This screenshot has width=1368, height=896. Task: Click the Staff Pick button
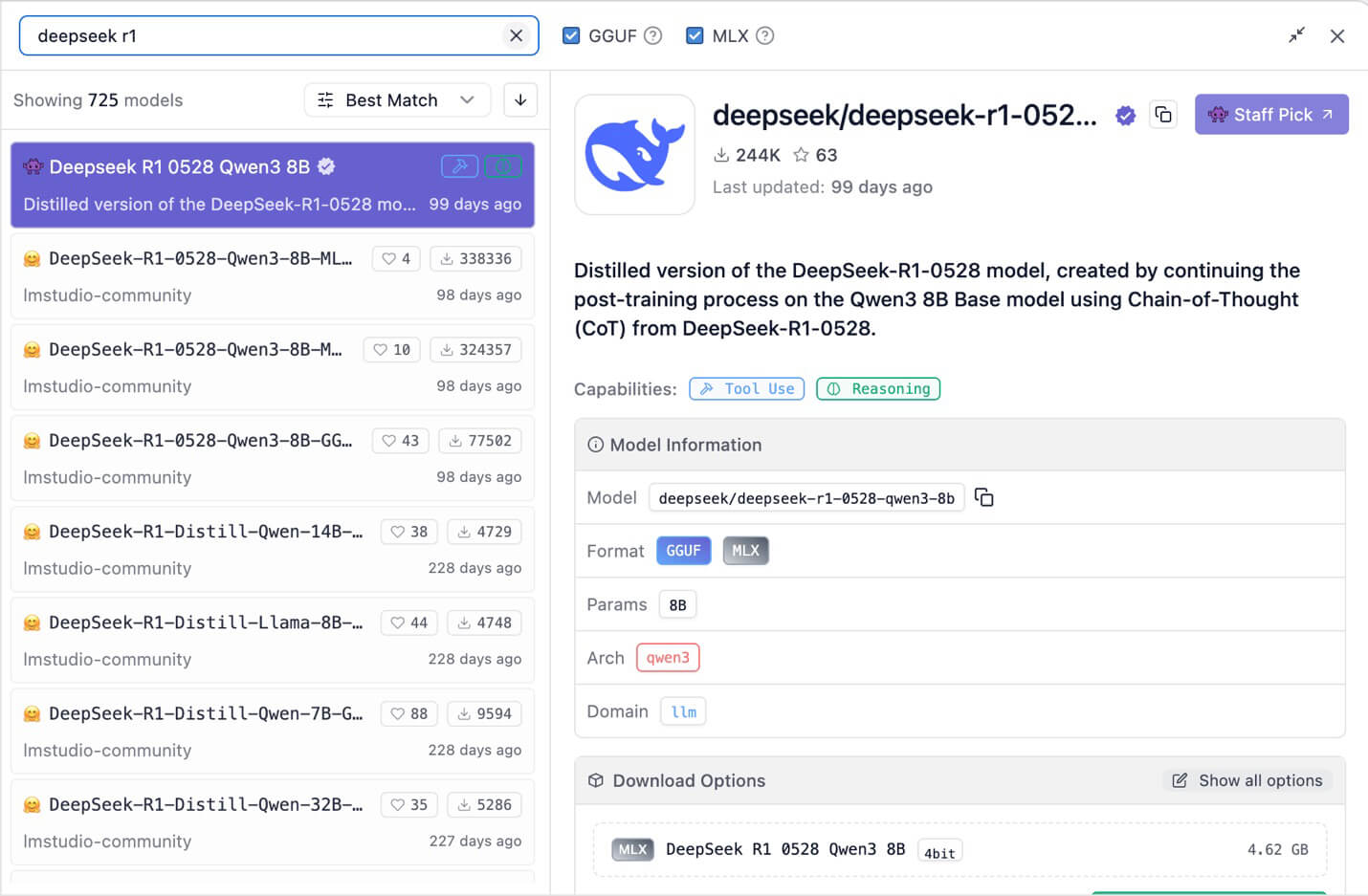(x=1271, y=114)
